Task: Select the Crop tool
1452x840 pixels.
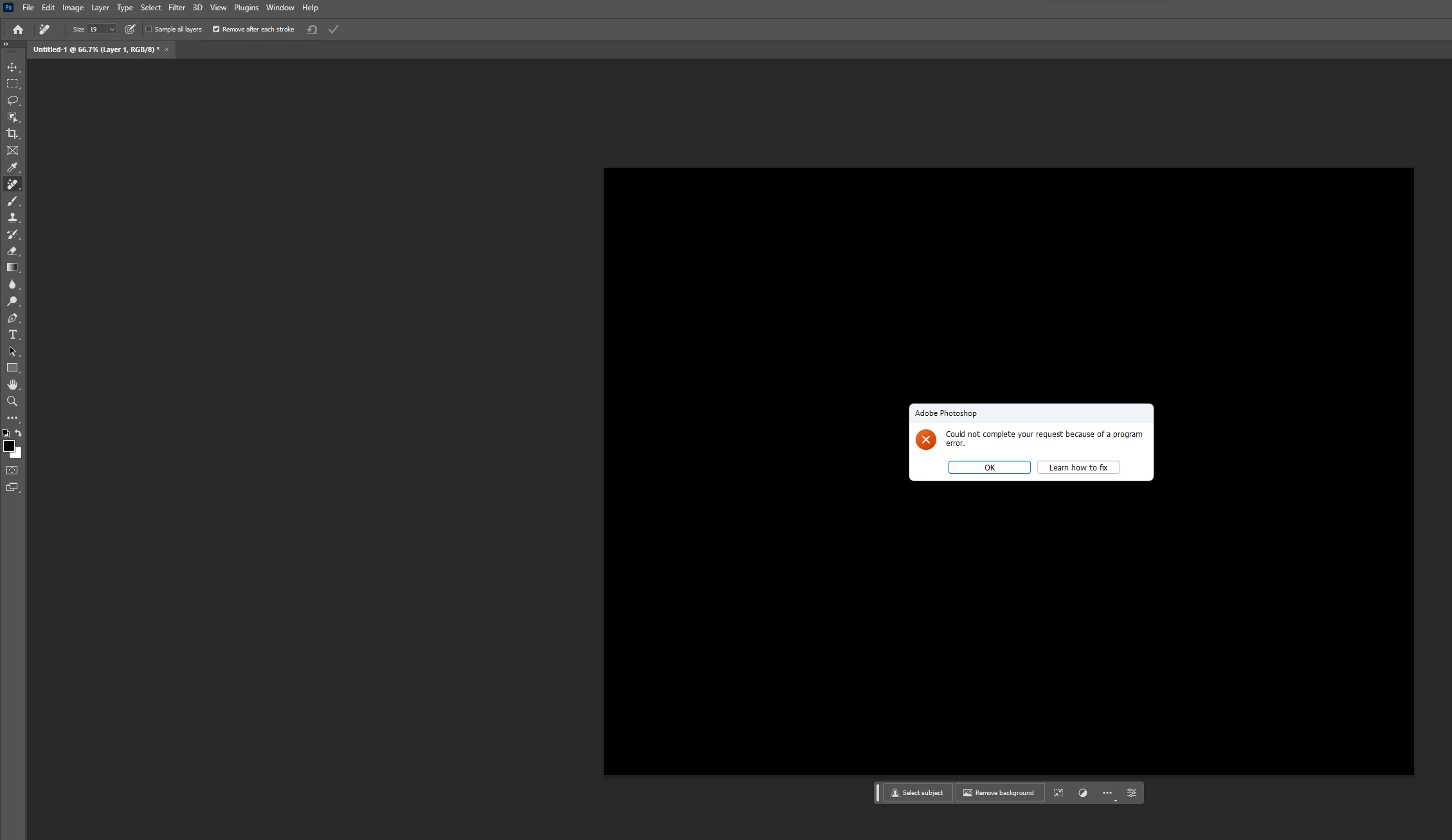Action: point(12,134)
